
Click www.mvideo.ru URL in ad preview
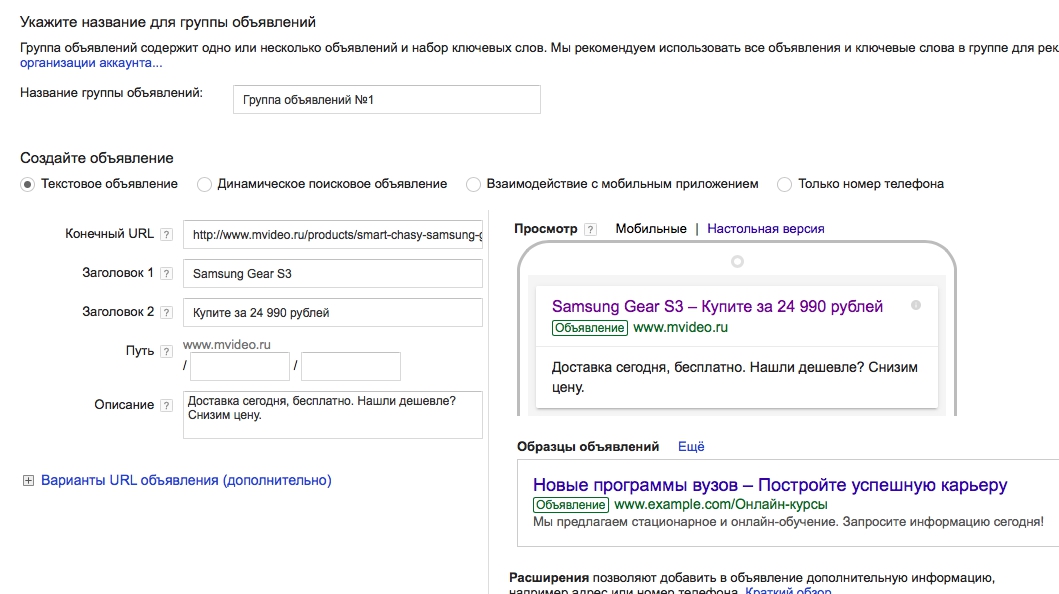coord(680,327)
